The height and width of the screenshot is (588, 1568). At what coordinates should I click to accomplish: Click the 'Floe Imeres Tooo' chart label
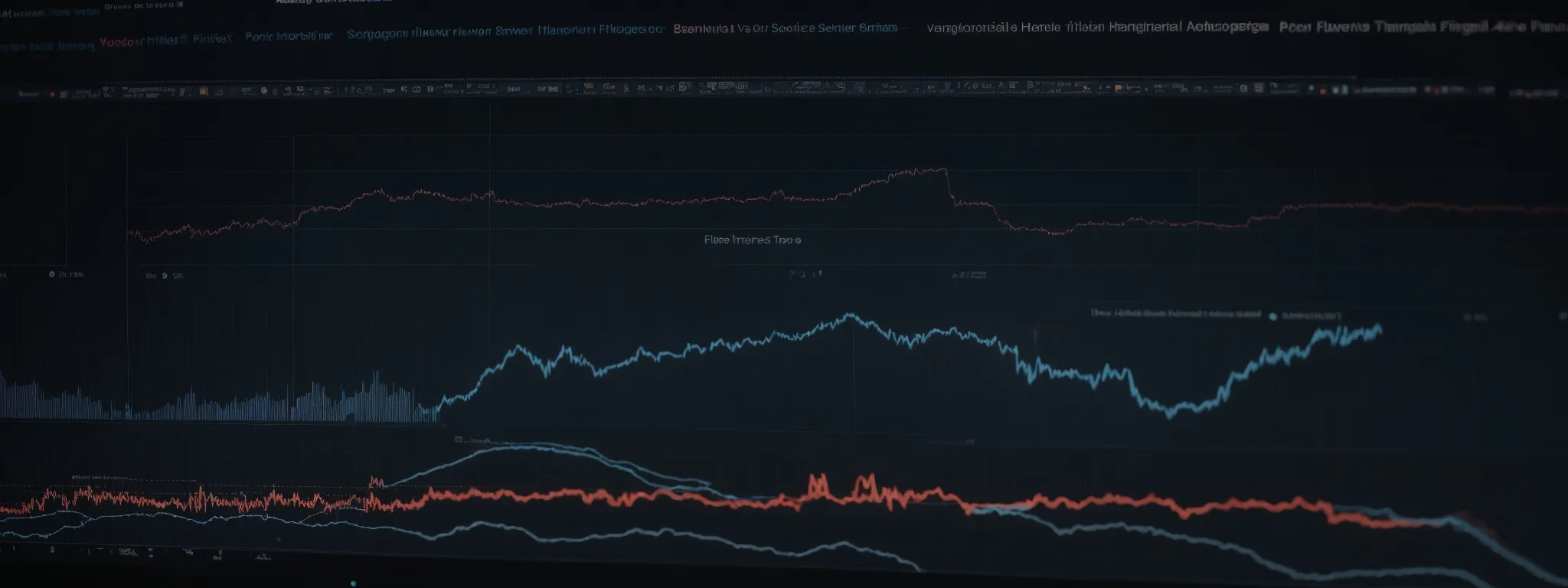(x=752, y=240)
